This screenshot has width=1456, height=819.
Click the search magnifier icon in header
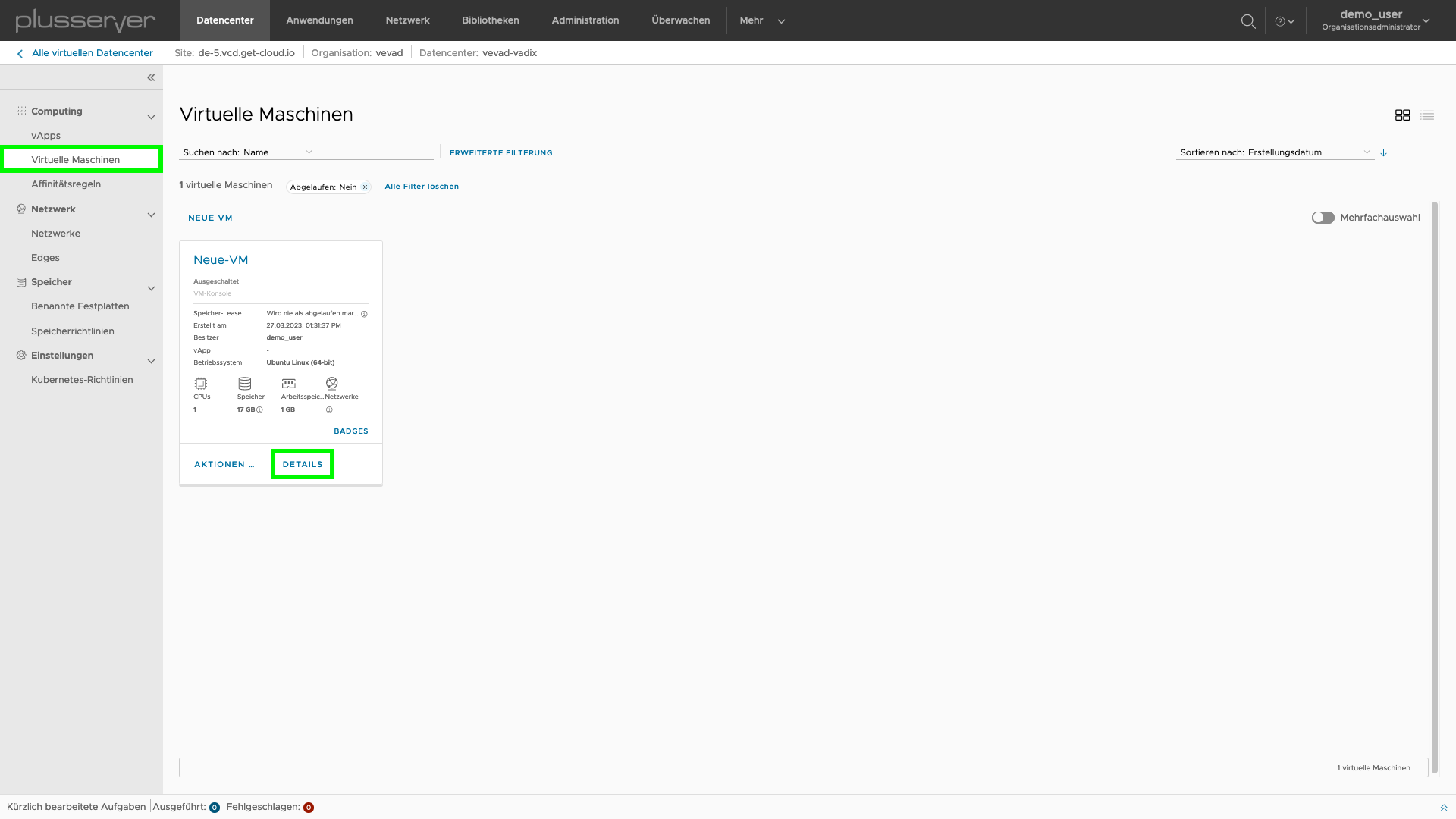(x=1248, y=21)
